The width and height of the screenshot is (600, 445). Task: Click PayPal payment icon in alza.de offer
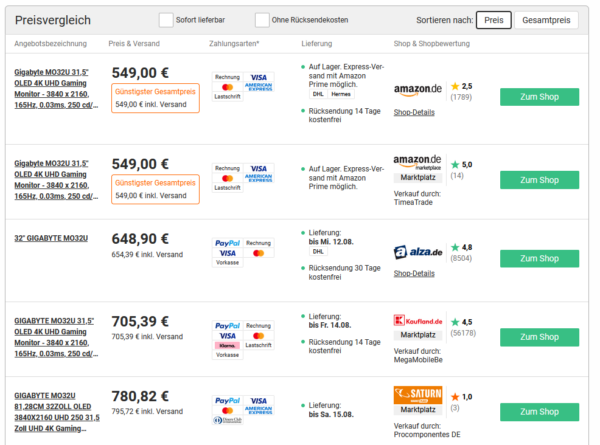227,243
